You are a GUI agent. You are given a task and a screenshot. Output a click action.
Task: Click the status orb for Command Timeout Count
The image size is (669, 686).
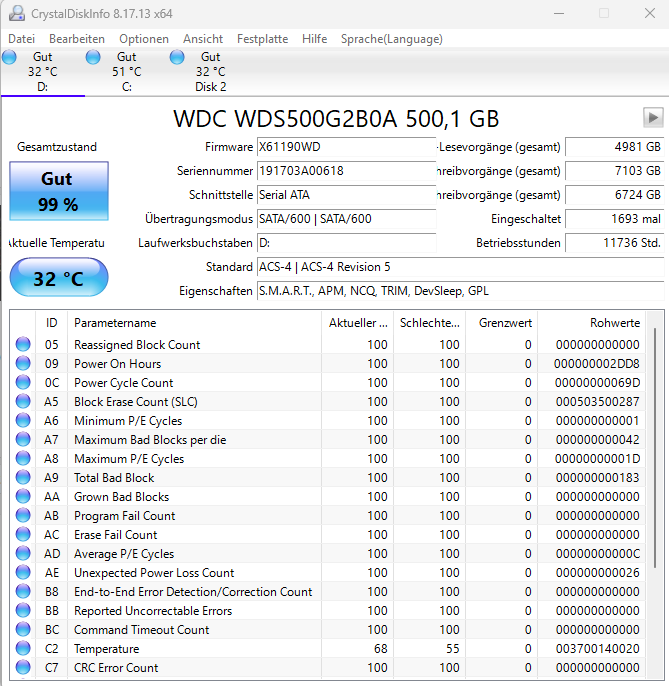23,630
